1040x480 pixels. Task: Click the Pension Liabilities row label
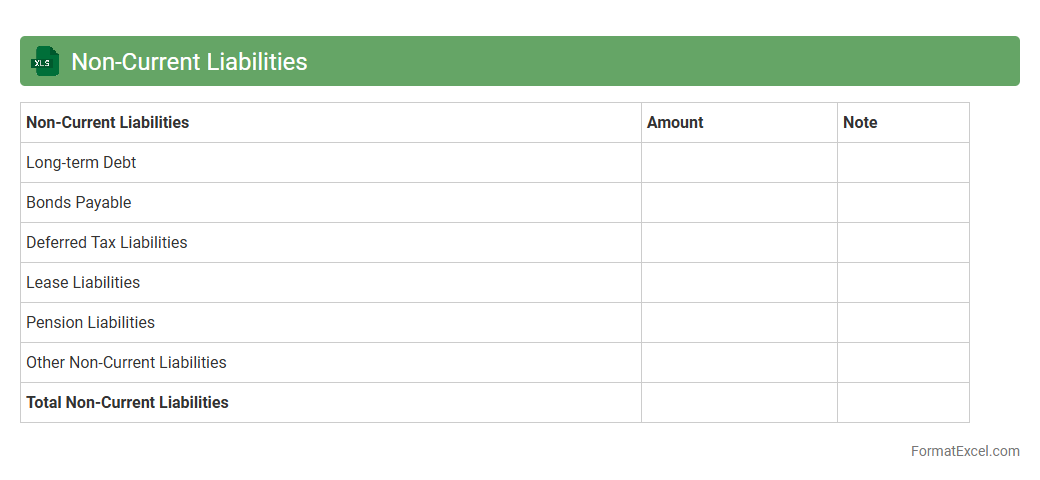(x=91, y=323)
